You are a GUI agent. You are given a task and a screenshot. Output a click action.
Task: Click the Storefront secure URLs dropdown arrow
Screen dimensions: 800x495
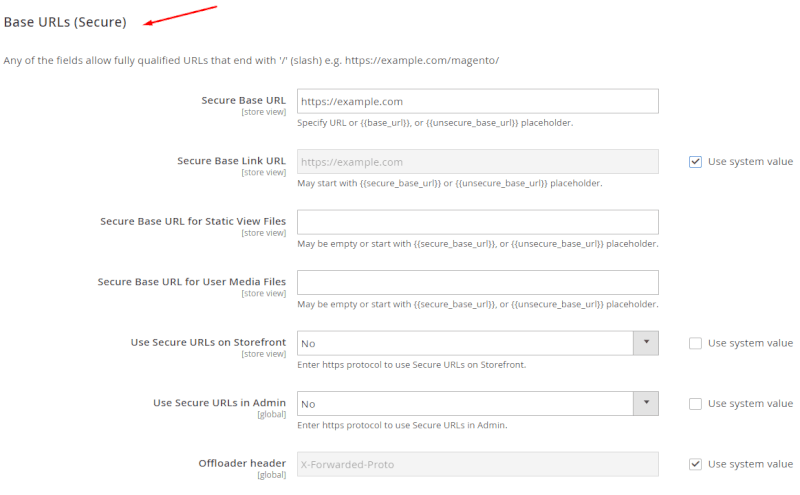click(x=646, y=343)
